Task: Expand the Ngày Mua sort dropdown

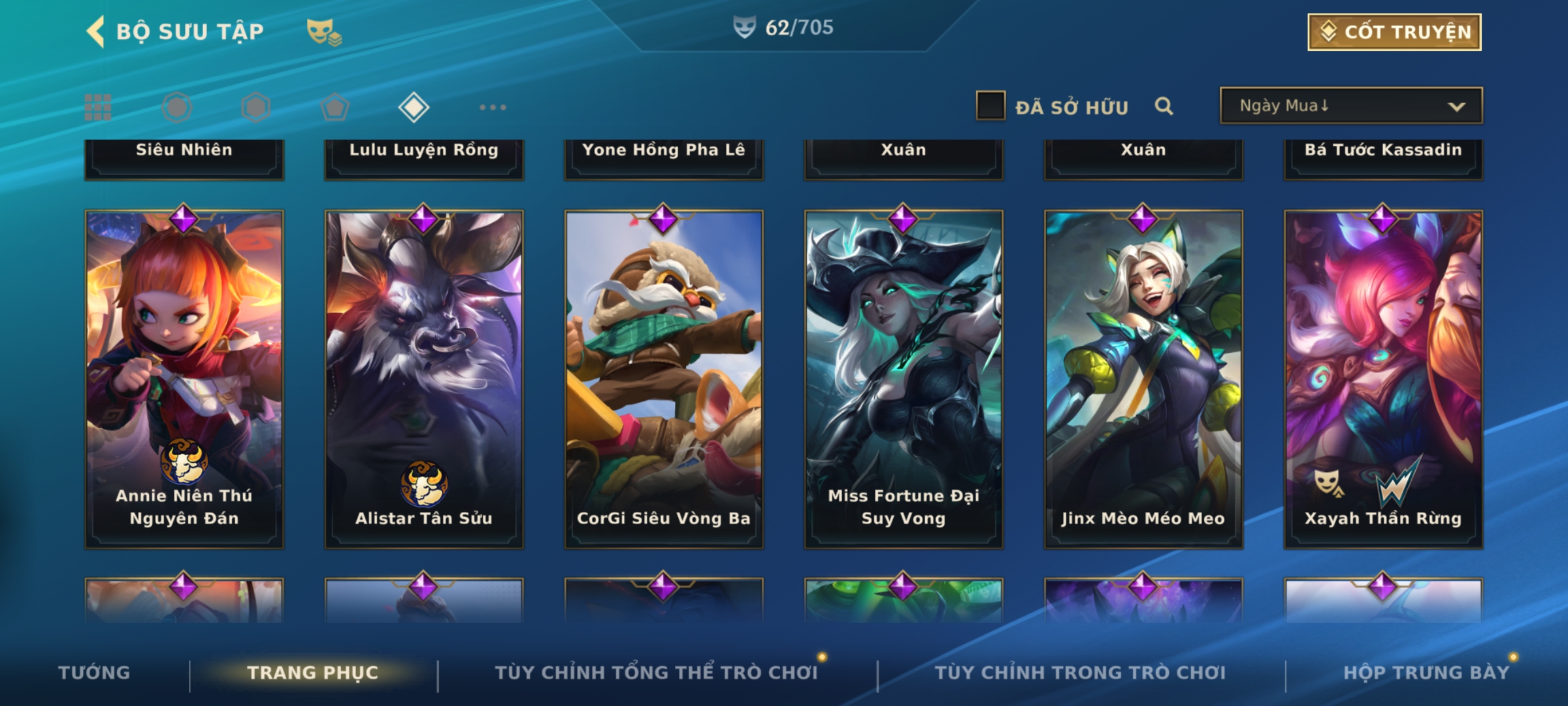Action: click(x=1351, y=105)
